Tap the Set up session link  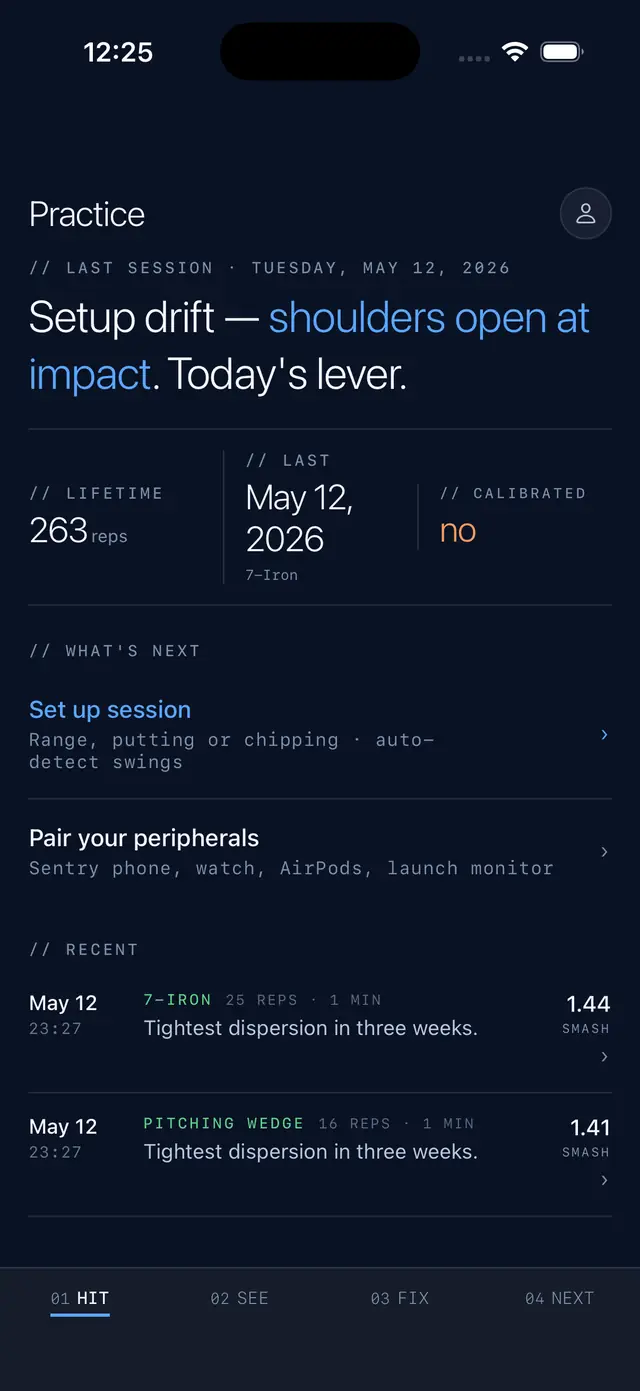[x=110, y=709]
